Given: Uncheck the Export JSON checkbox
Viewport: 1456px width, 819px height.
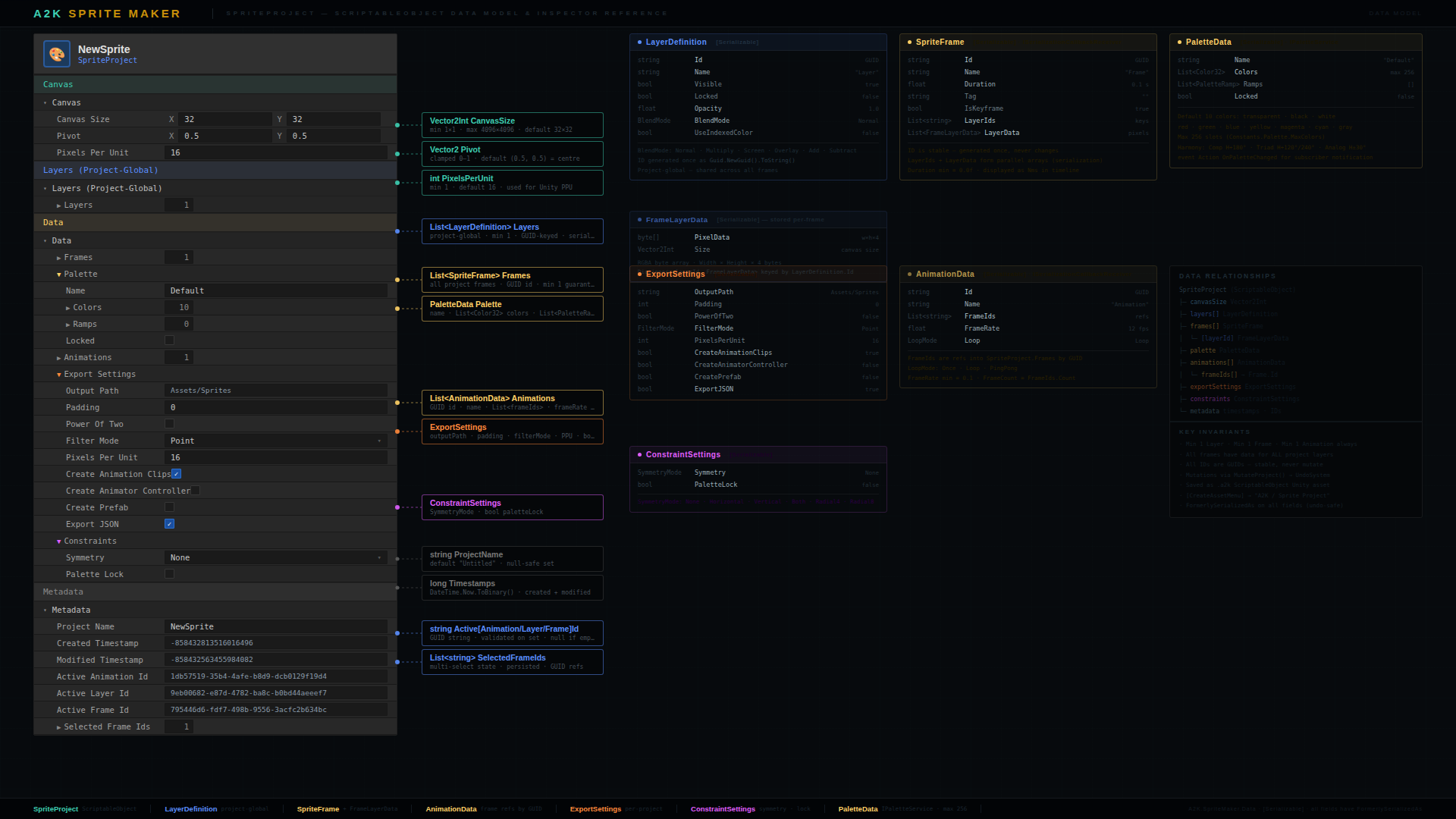Looking at the screenshot, I should click(x=170, y=524).
